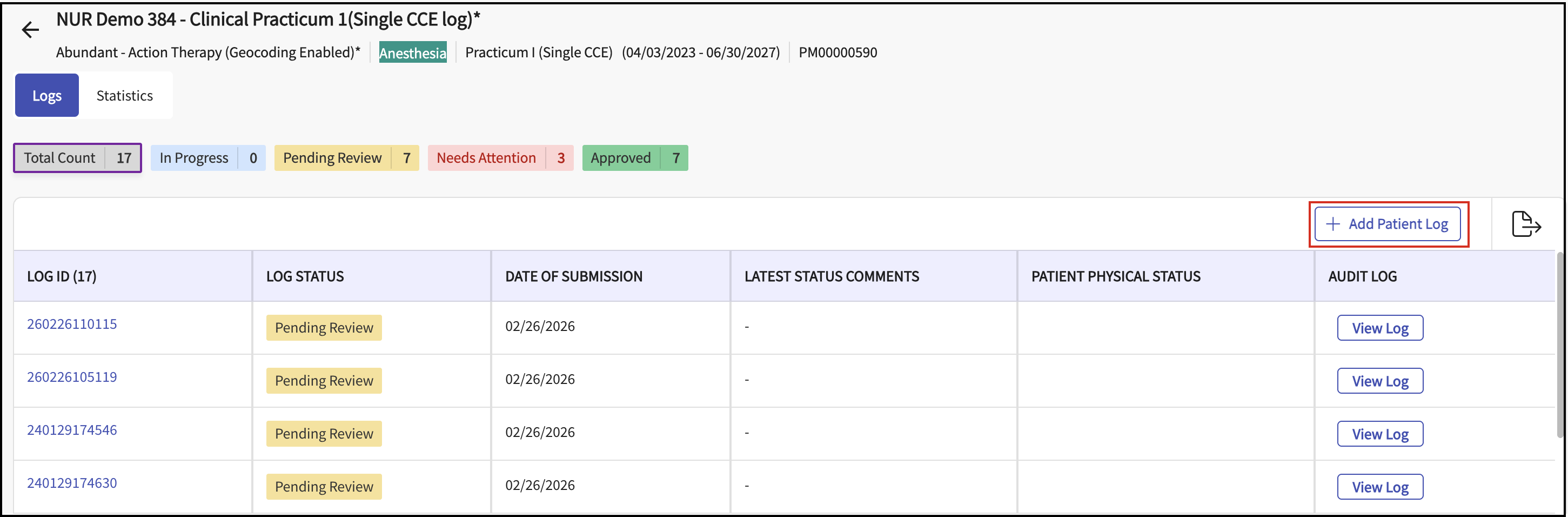This screenshot has width=1568, height=517.
Task: Filter logs by Pending Review status
Action: [x=346, y=158]
